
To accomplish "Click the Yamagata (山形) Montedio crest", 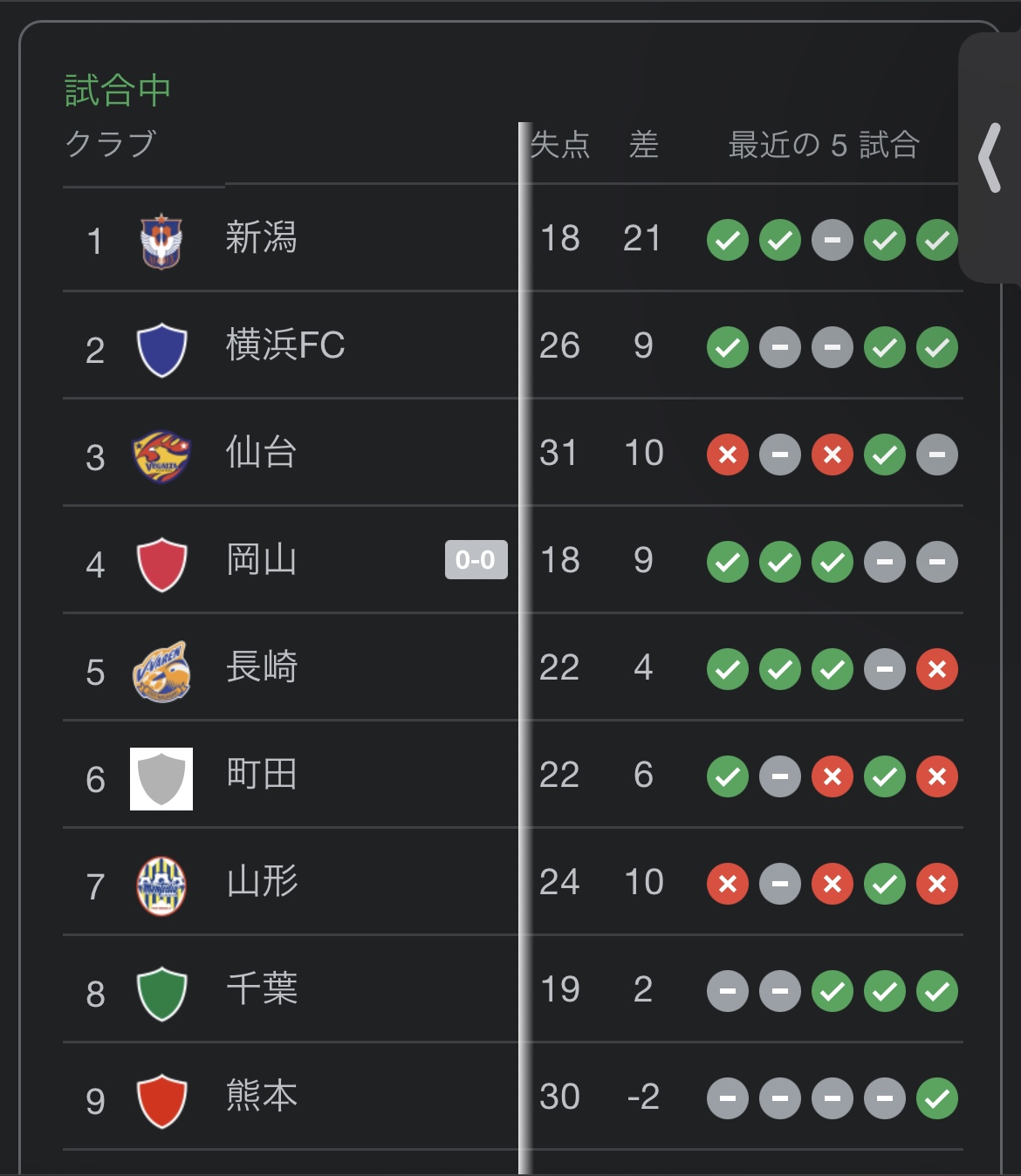I will pyautogui.click(x=161, y=885).
